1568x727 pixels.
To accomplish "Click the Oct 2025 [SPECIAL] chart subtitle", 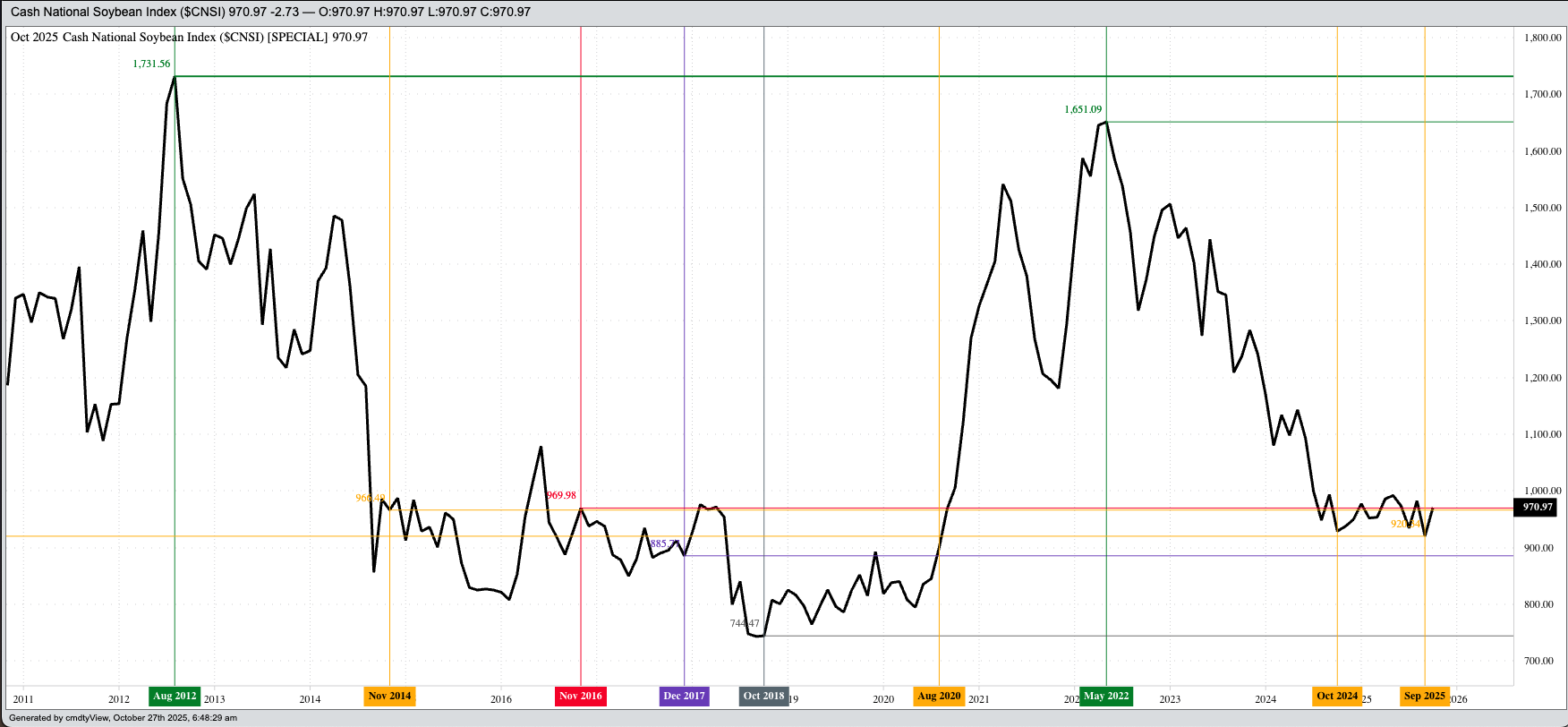I will coord(189,37).
